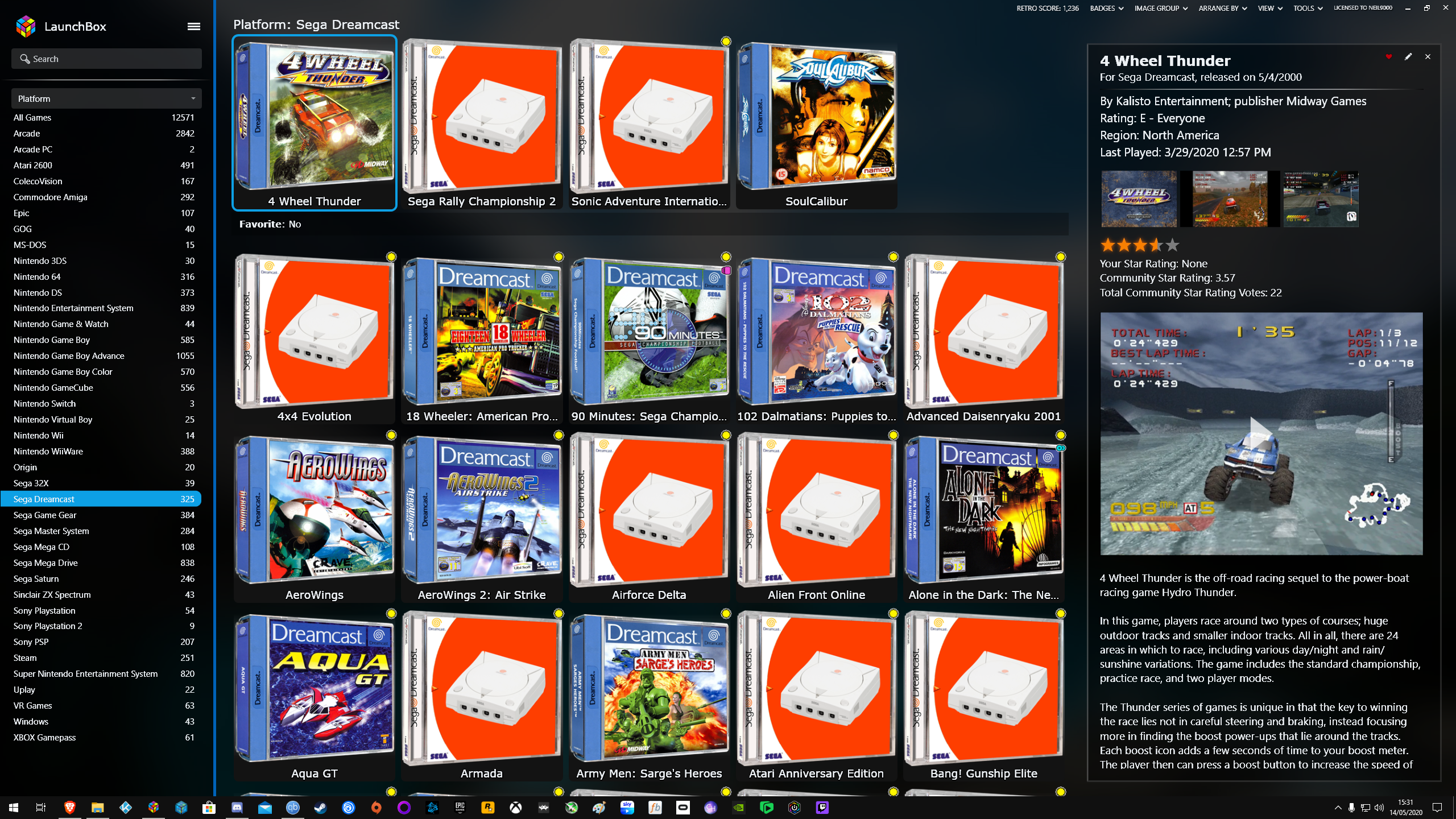1456x819 pixels.
Task: Select Sega Rally Championship 2 game
Action: [x=482, y=123]
